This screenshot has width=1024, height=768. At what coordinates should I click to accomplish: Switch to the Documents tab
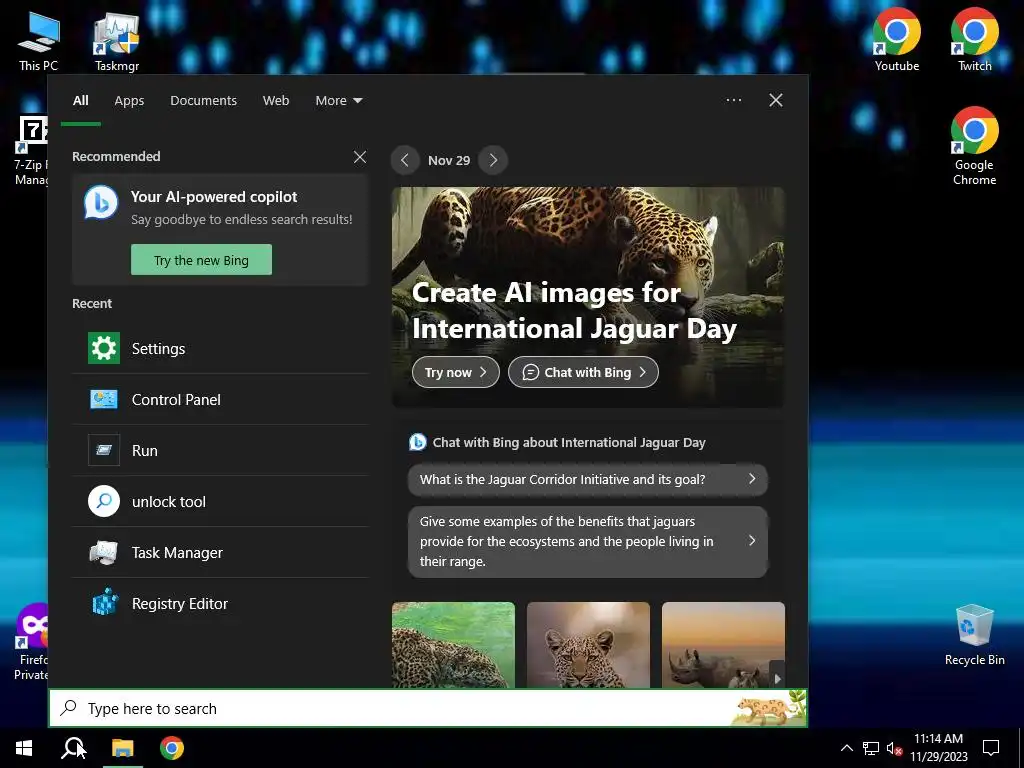203,101
